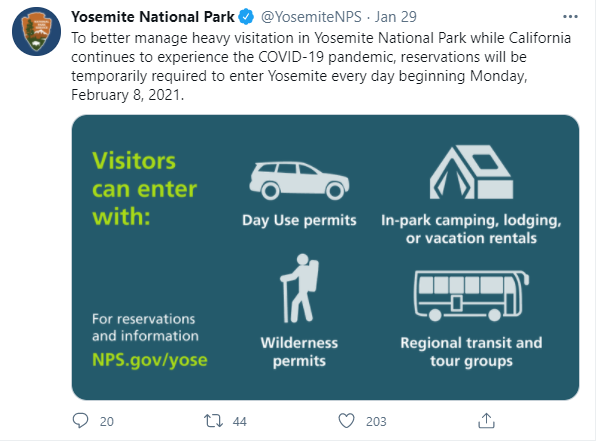This screenshot has height=441, width=601.
Task: Click the car icon above Day Use permits
Action: point(299,180)
